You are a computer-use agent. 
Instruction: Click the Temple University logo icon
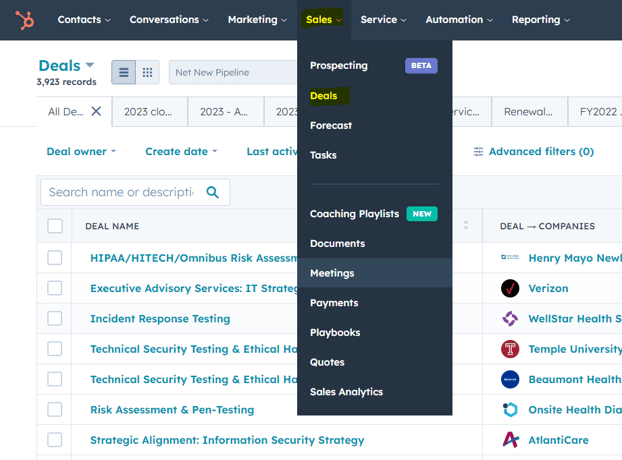pos(510,349)
